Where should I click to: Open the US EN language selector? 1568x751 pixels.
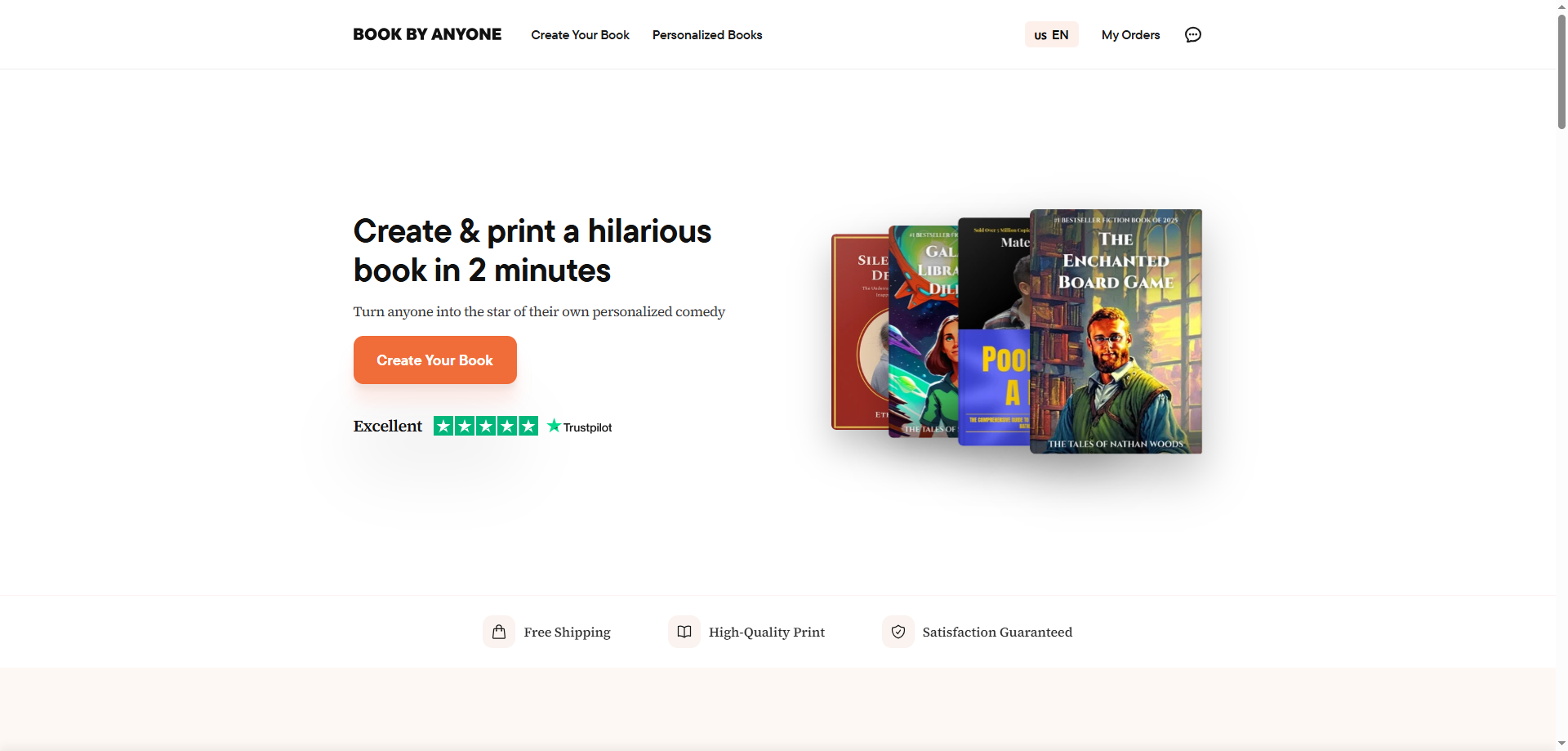(x=1052, y=34)
